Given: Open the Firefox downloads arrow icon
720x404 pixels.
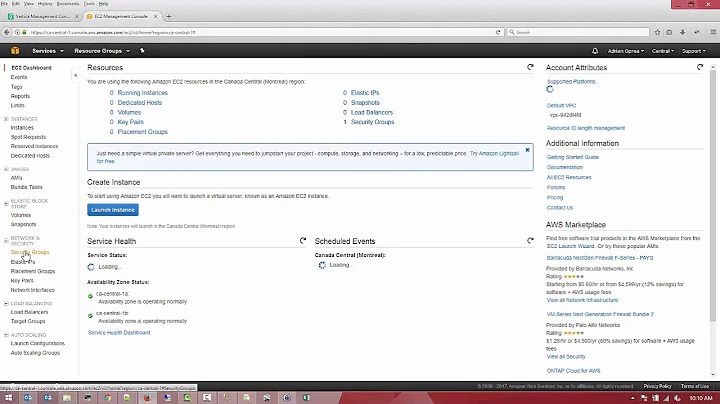Looking at the screenshot, I should pyautogui.click(x=682, y=32).
